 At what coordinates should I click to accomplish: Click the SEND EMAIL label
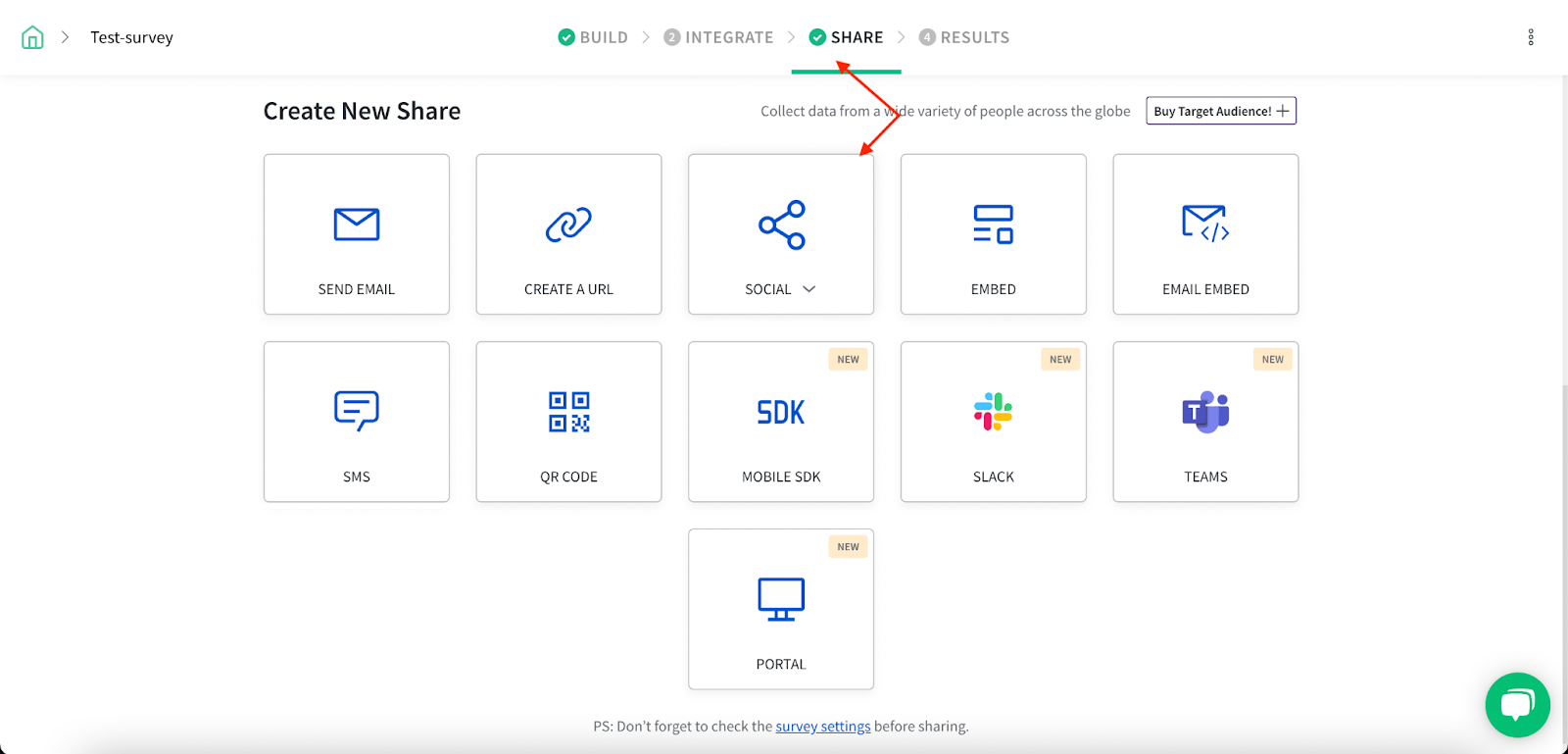(357, 289)
